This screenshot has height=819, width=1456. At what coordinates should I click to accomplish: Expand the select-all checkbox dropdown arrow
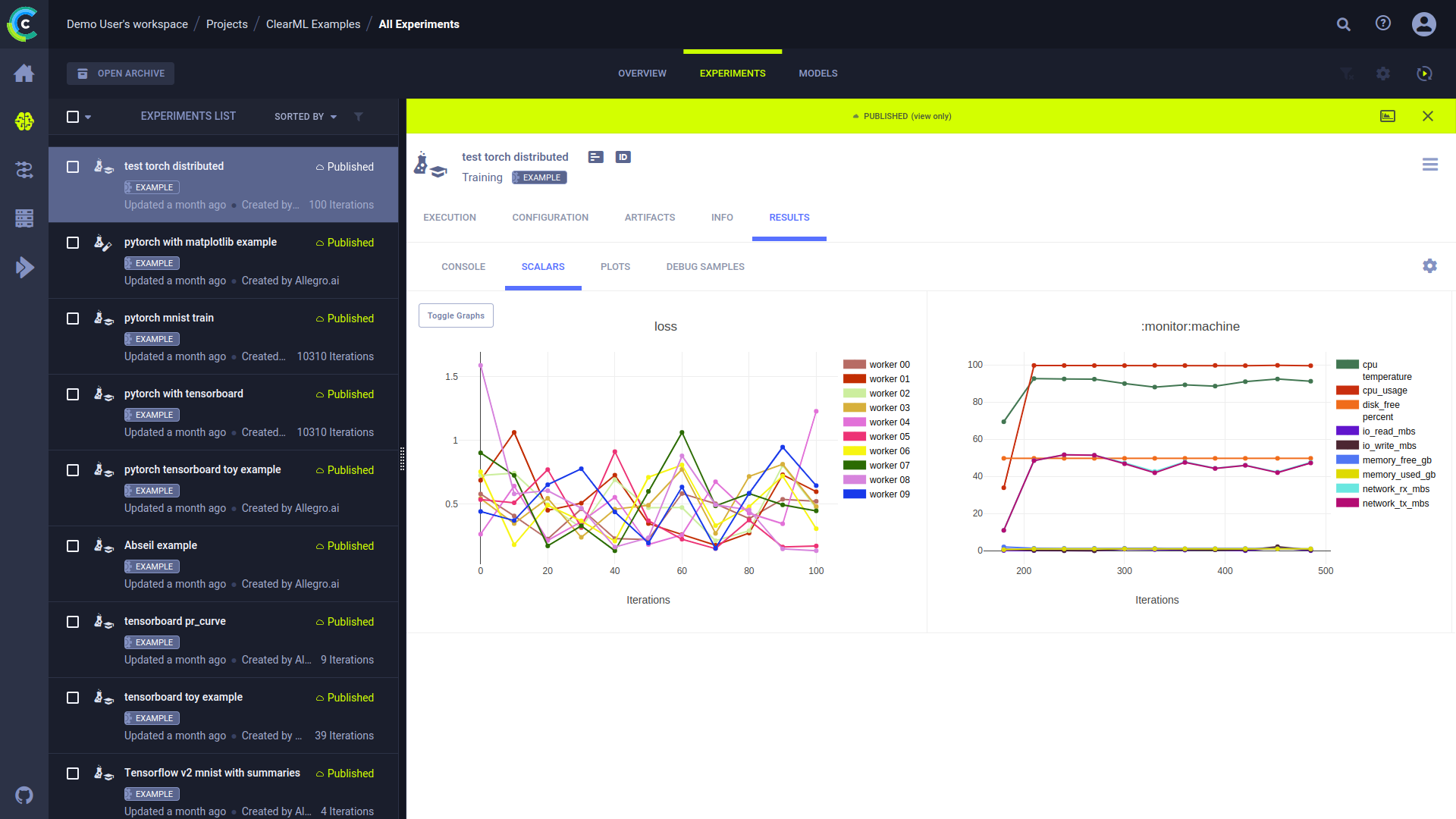coord(88,117)
